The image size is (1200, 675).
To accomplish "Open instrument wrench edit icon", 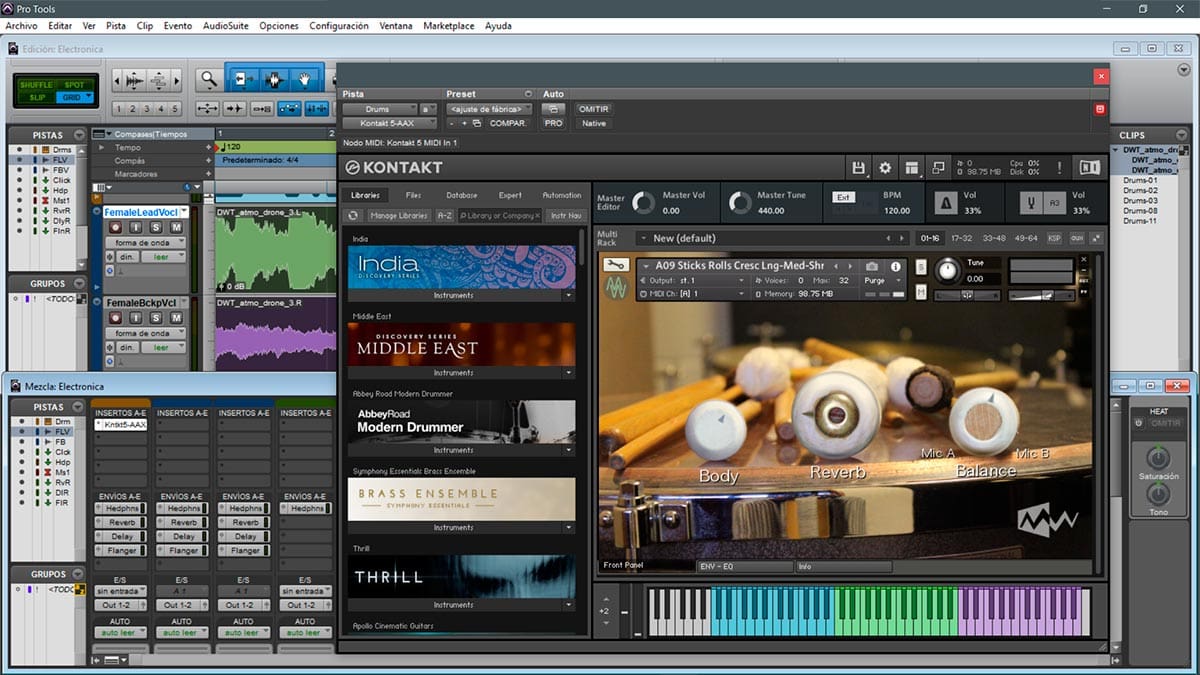I will point(617,265).
